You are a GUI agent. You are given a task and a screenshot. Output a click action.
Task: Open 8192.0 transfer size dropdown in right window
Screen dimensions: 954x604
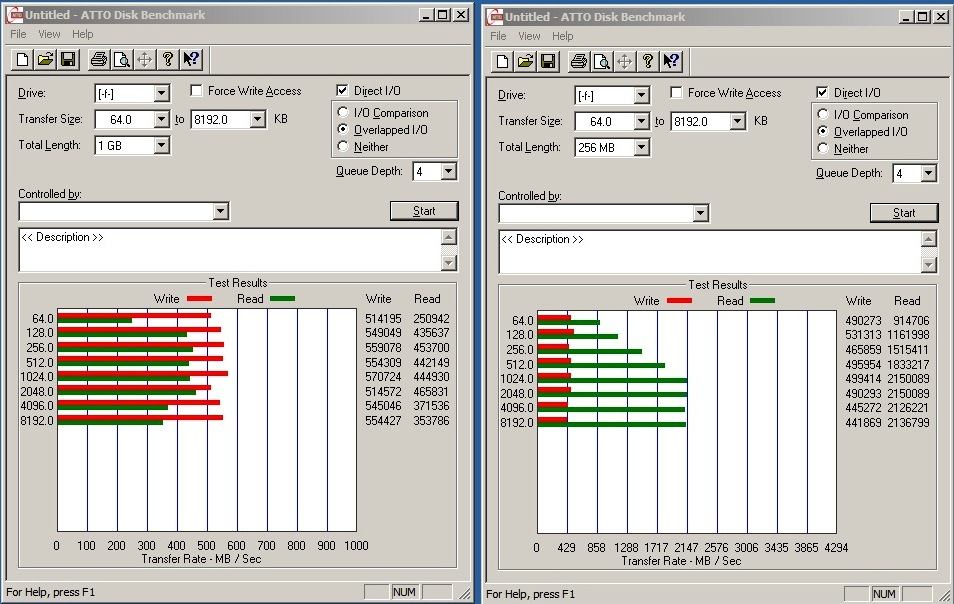(738, 121)
